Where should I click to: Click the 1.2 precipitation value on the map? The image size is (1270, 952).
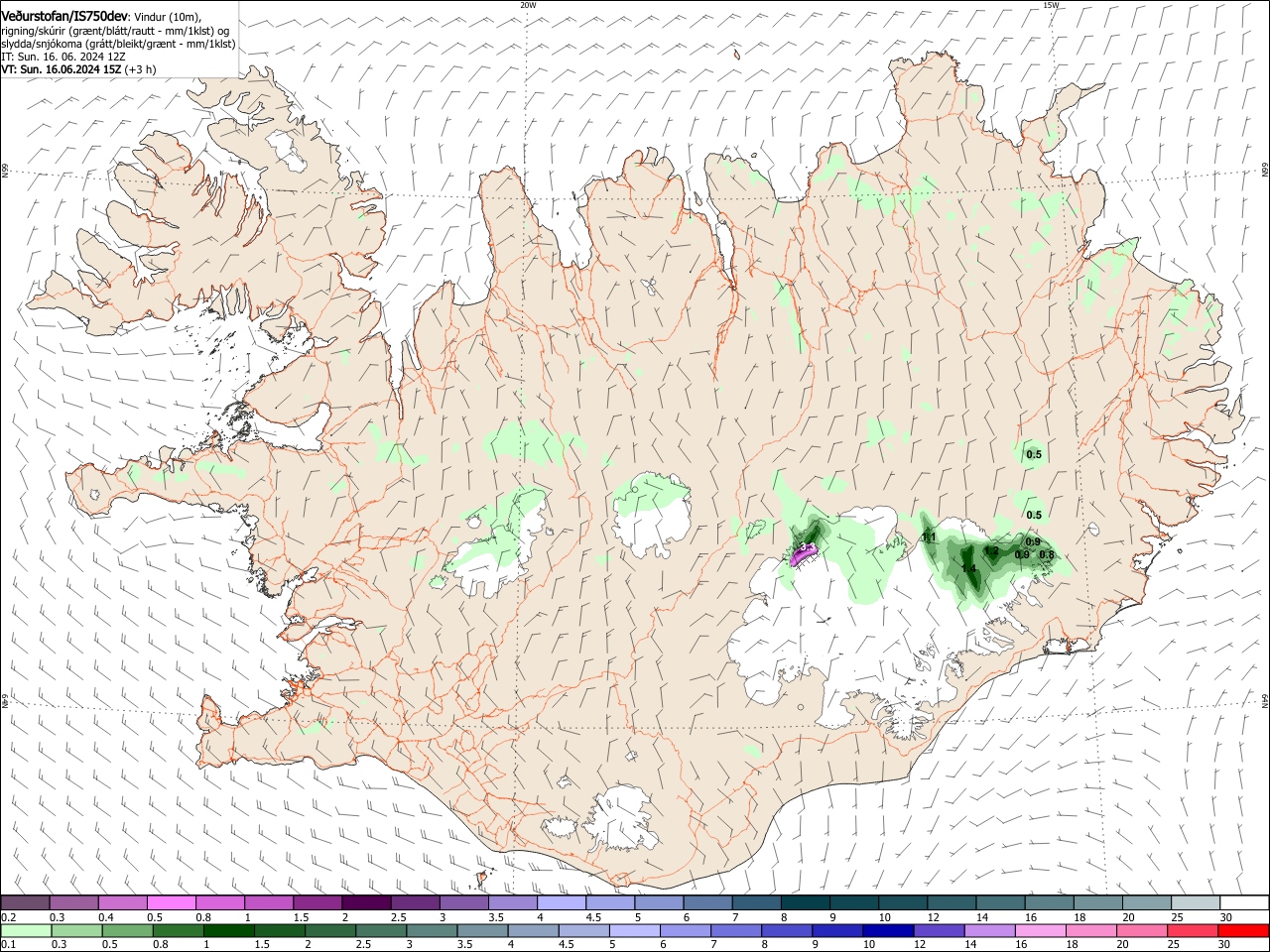pyautogui.click(x=990, y=550)
